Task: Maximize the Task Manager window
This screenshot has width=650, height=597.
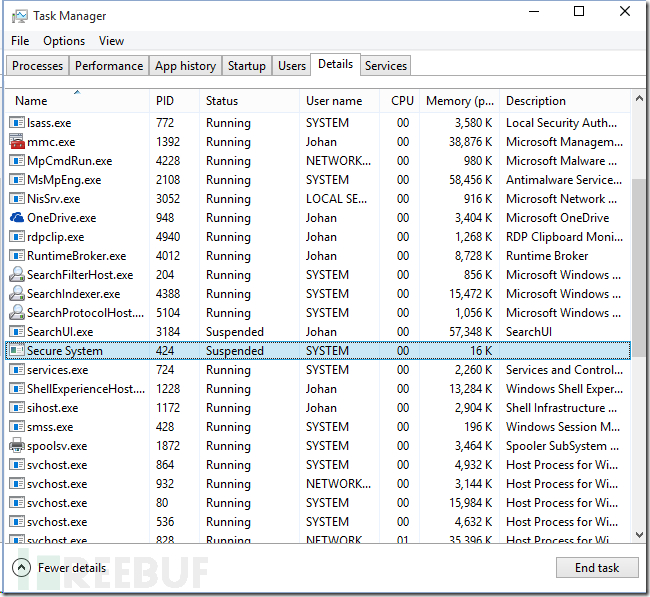Action: 579,11
